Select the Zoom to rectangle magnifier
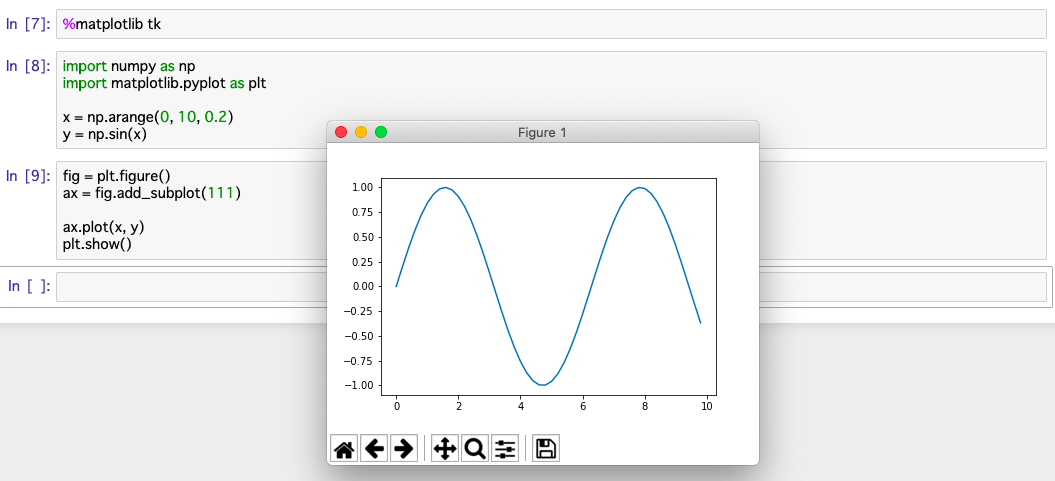 click(x=475, y=449)
